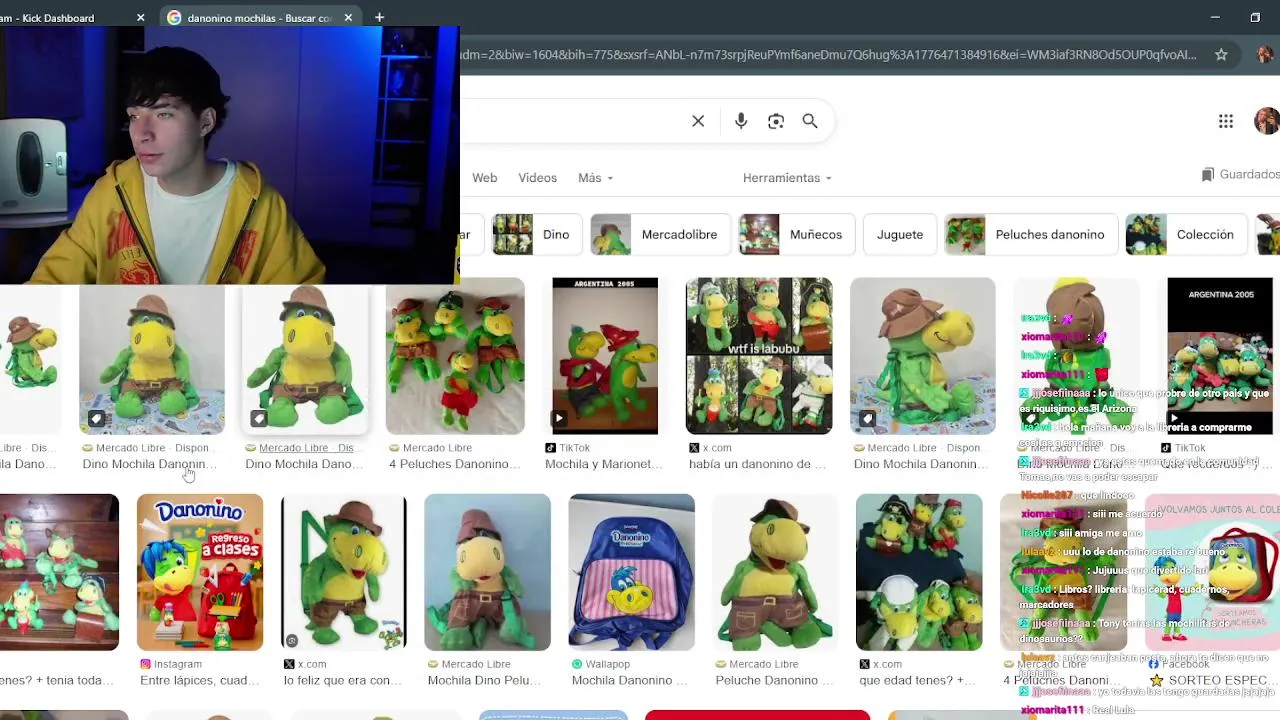This screenshot has width=1280, height=720.
Task: Select the danonino mochilas Google tab
Action: pos(258,17)
